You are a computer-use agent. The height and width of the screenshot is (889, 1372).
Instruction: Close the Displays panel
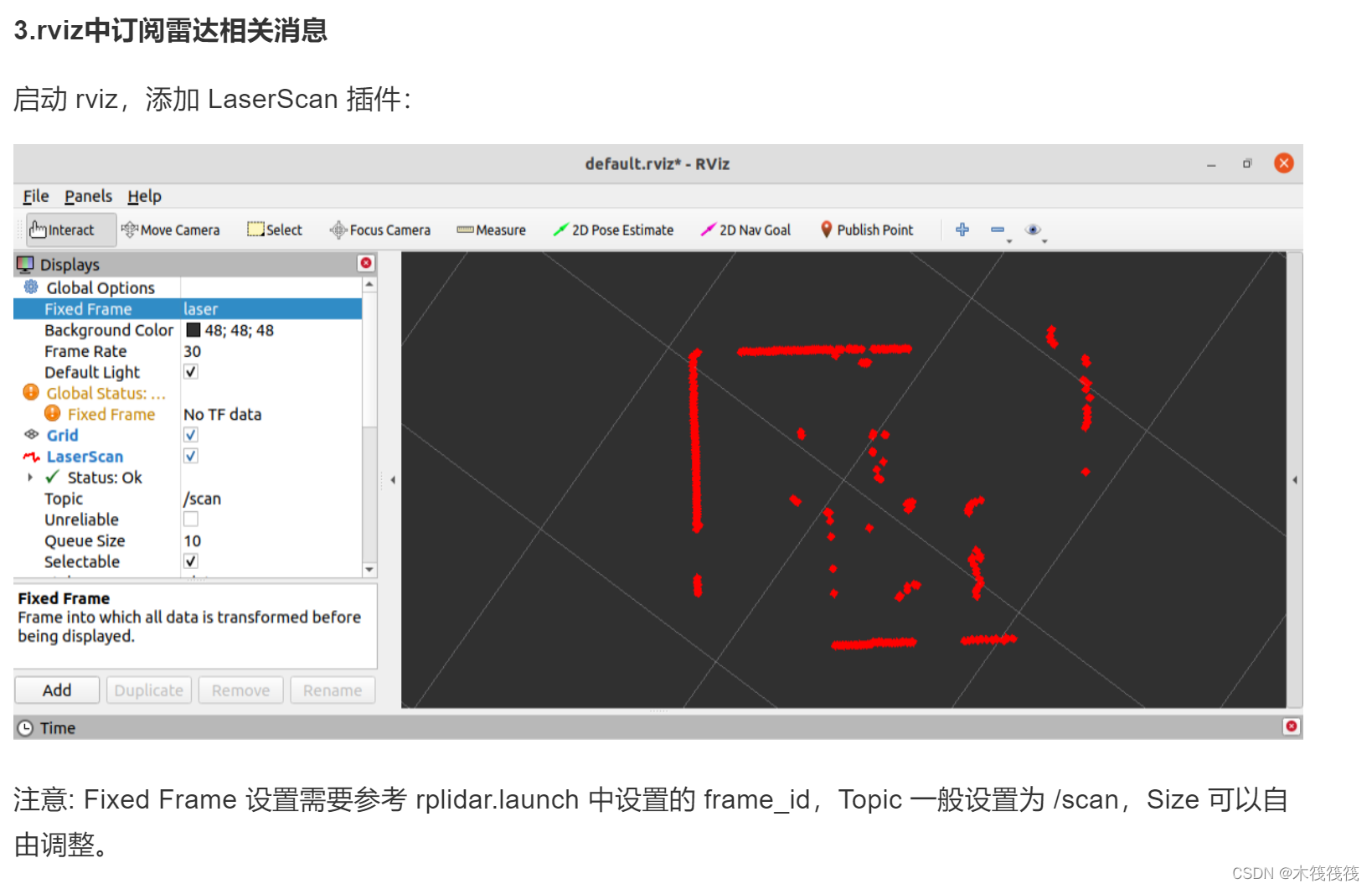(x=366, y=263)
